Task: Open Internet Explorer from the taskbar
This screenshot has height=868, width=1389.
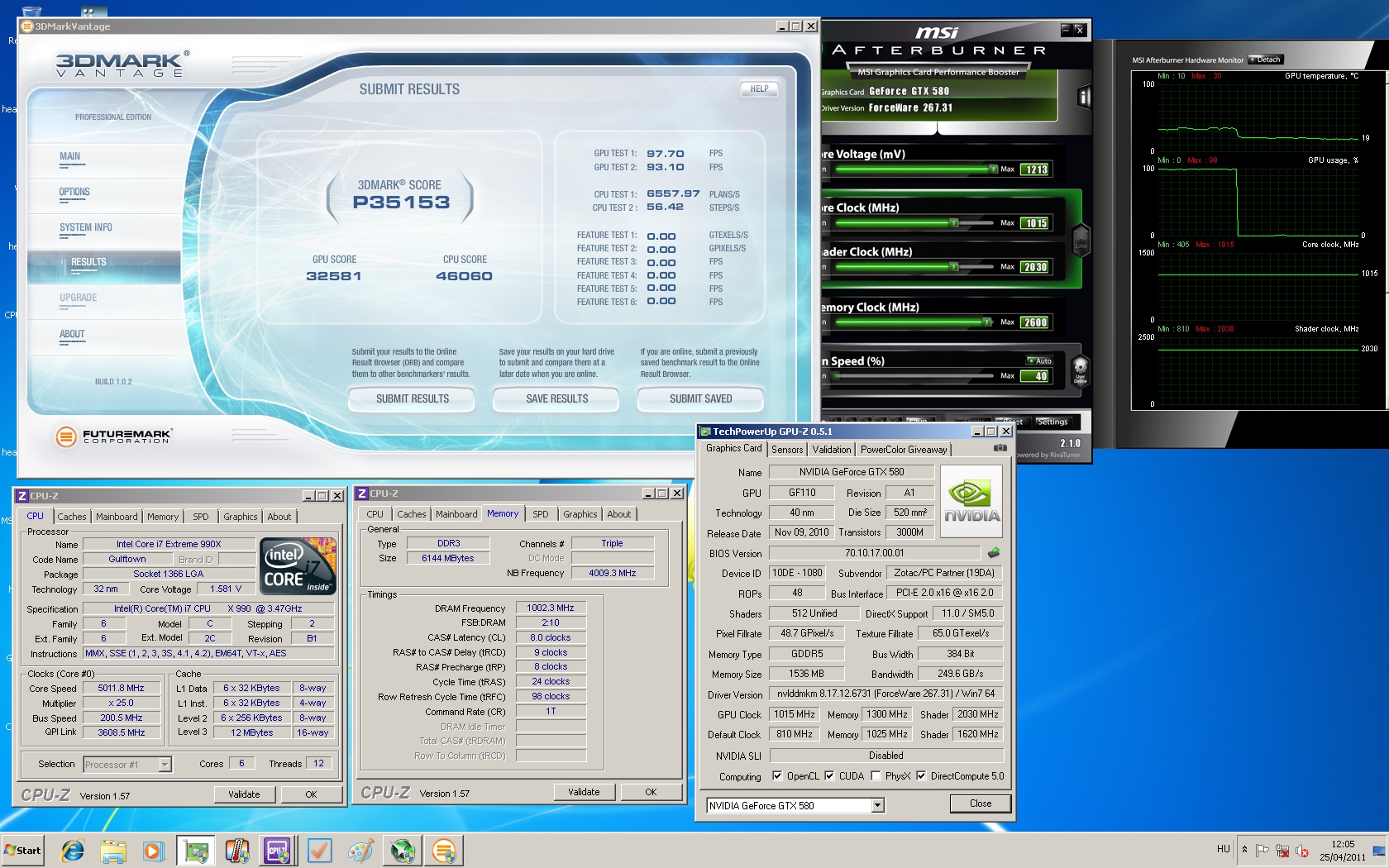Action: click(x=73, y=850)
